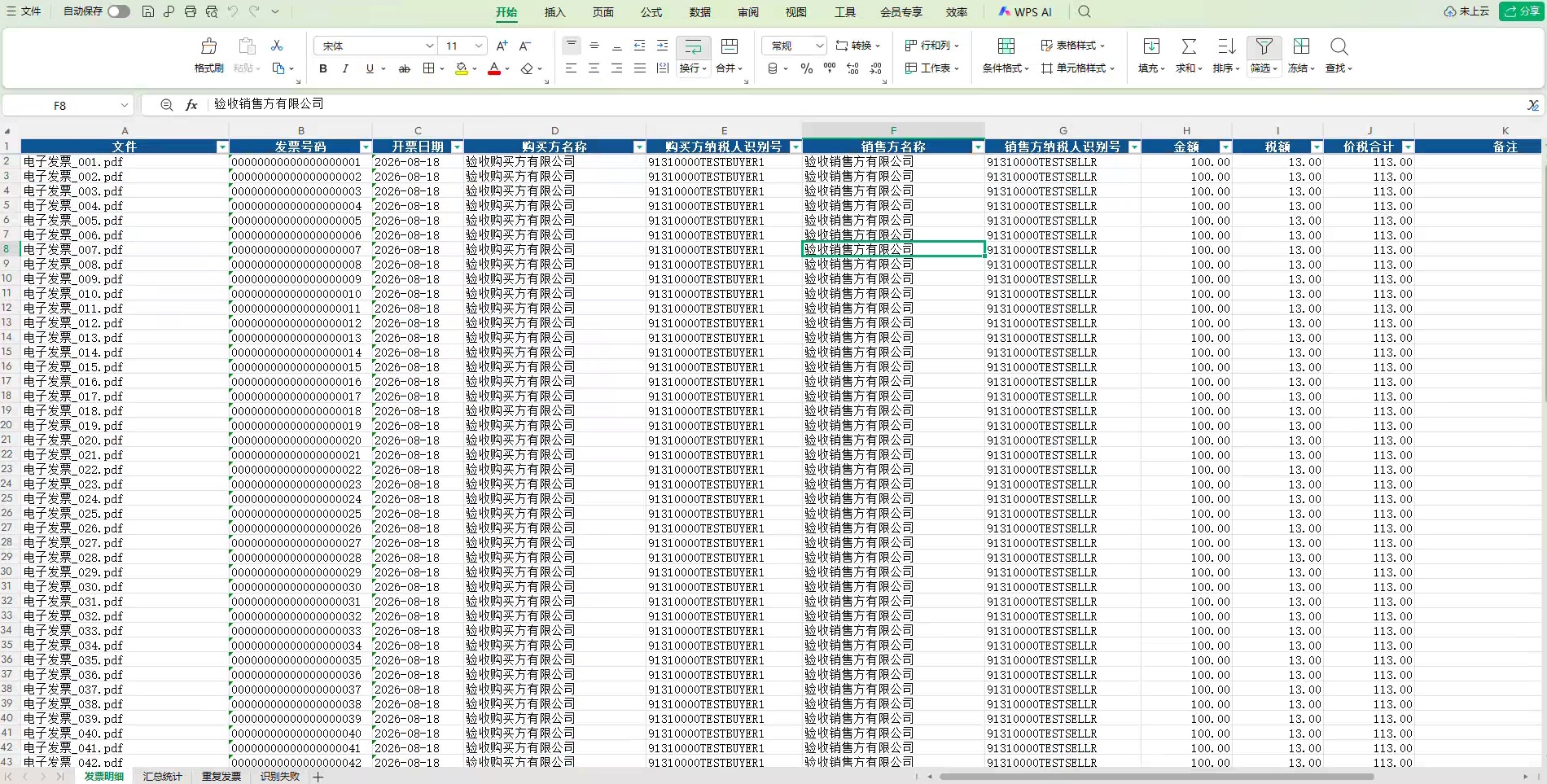Open filter dropdown for 开票日期 column
Screen dimensions: 1547x784
pos(457,147)
